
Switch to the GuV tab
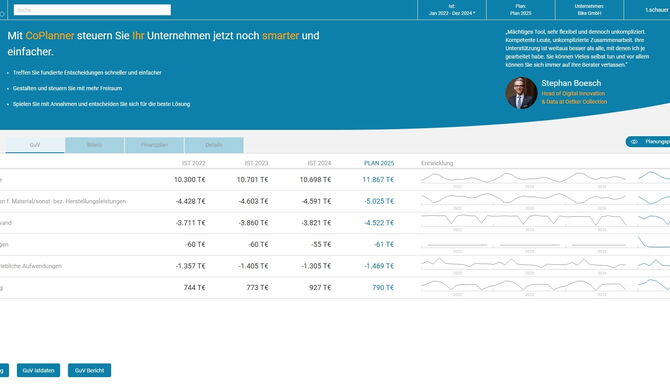[35, 145]
